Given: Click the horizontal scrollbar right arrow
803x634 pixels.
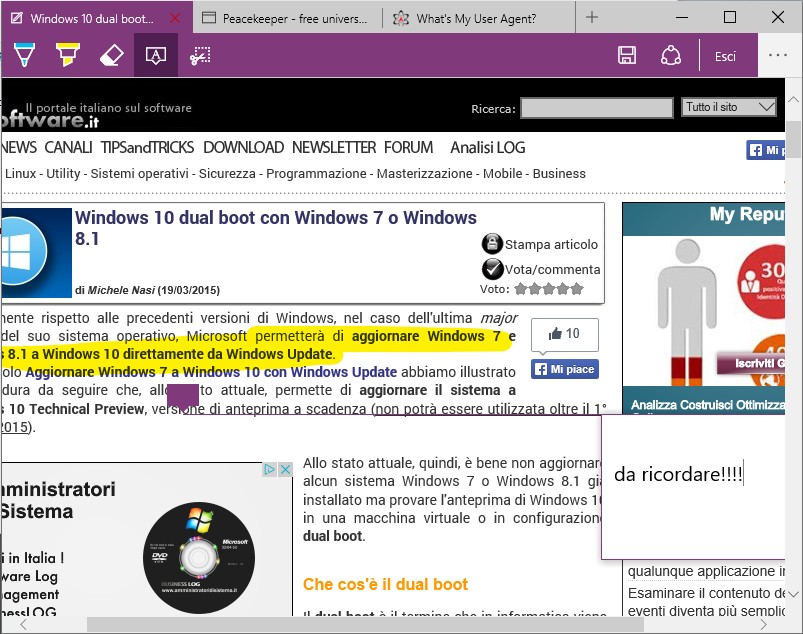Looking at the screenshot, I should (763, 624).
